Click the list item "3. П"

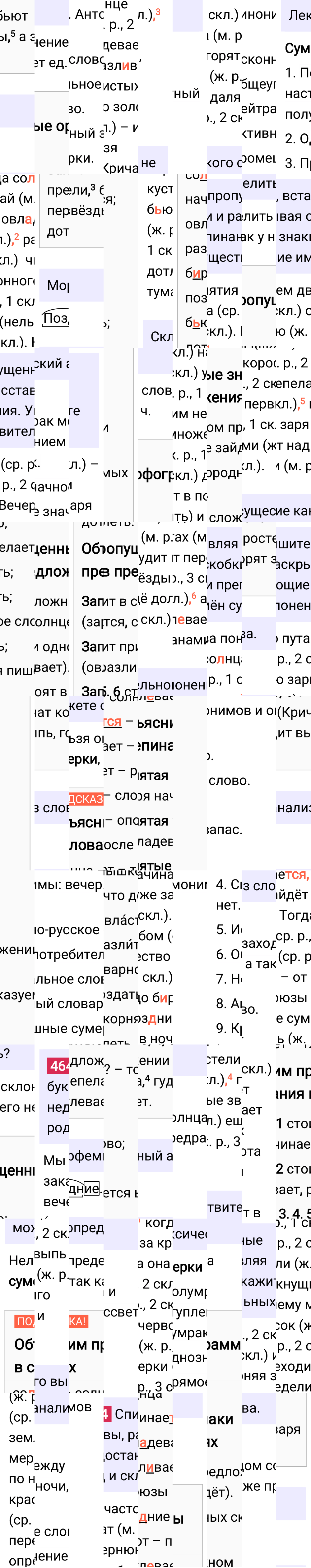(x=298, y=163)
